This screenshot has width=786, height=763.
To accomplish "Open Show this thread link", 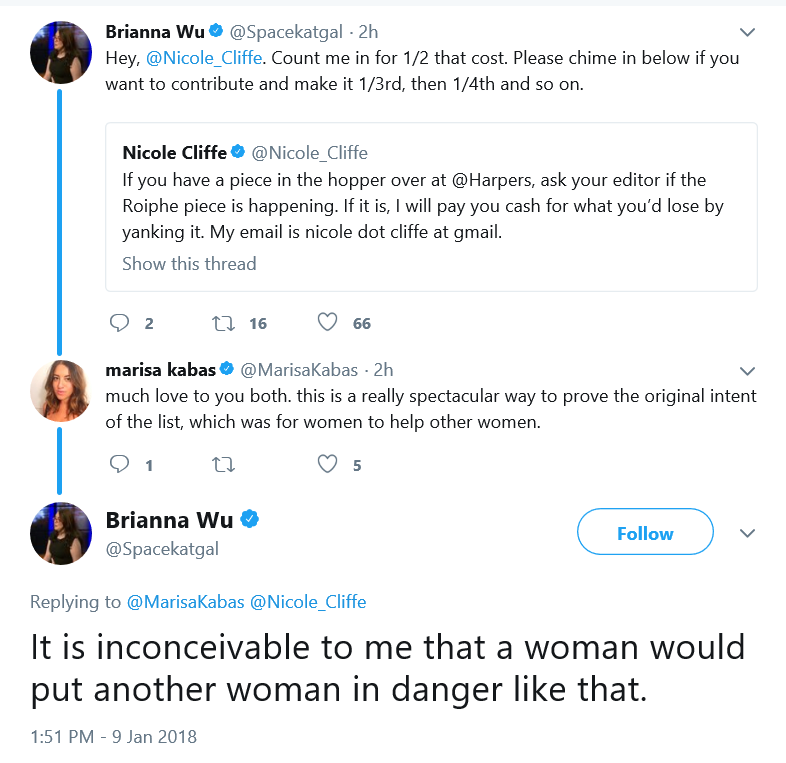I will 189,264.
